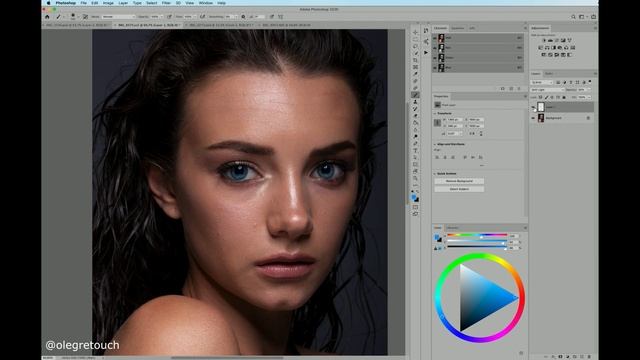Open the Apple menu
This screenshot has height=360, width=640.
49,3
